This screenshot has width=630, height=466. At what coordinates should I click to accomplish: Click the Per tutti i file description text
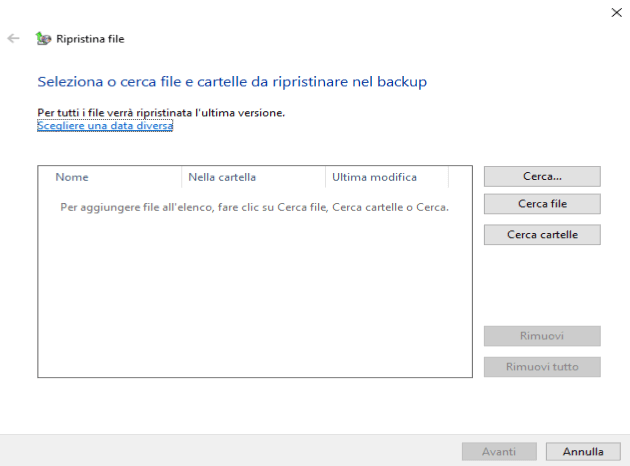tap(160, 113)
